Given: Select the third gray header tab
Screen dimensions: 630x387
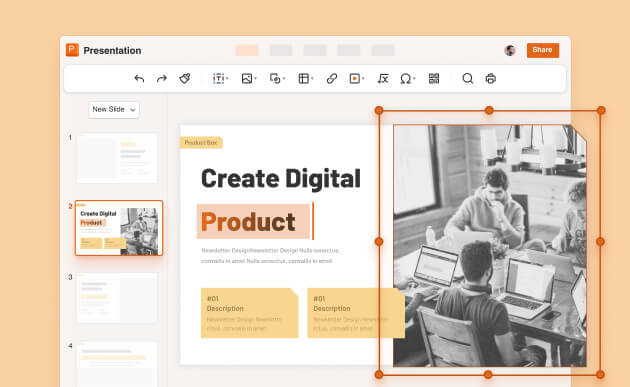Looking at the screenshot, I should (315, 50).
